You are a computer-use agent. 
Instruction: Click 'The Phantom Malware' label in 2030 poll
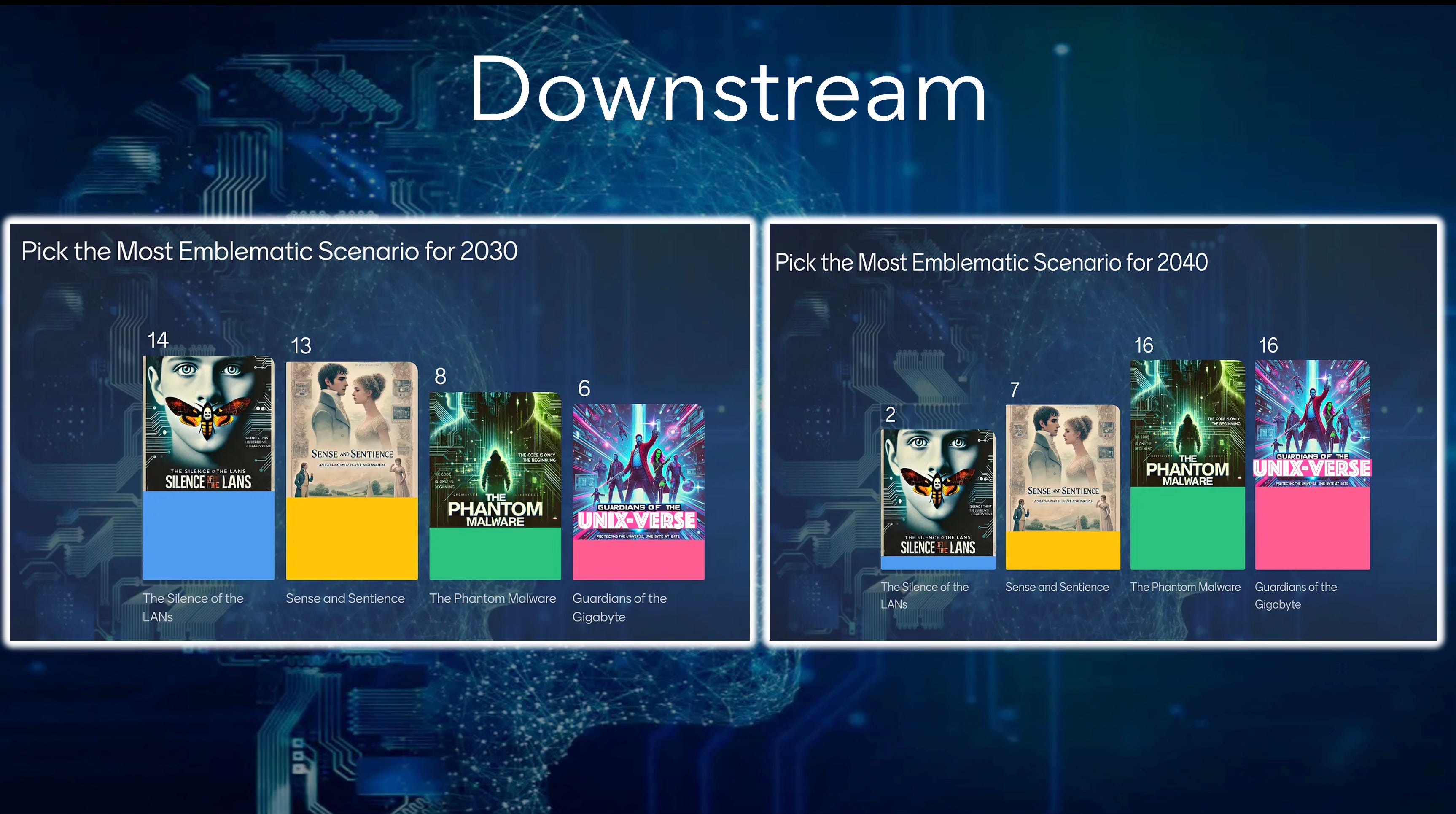point(493,598)
